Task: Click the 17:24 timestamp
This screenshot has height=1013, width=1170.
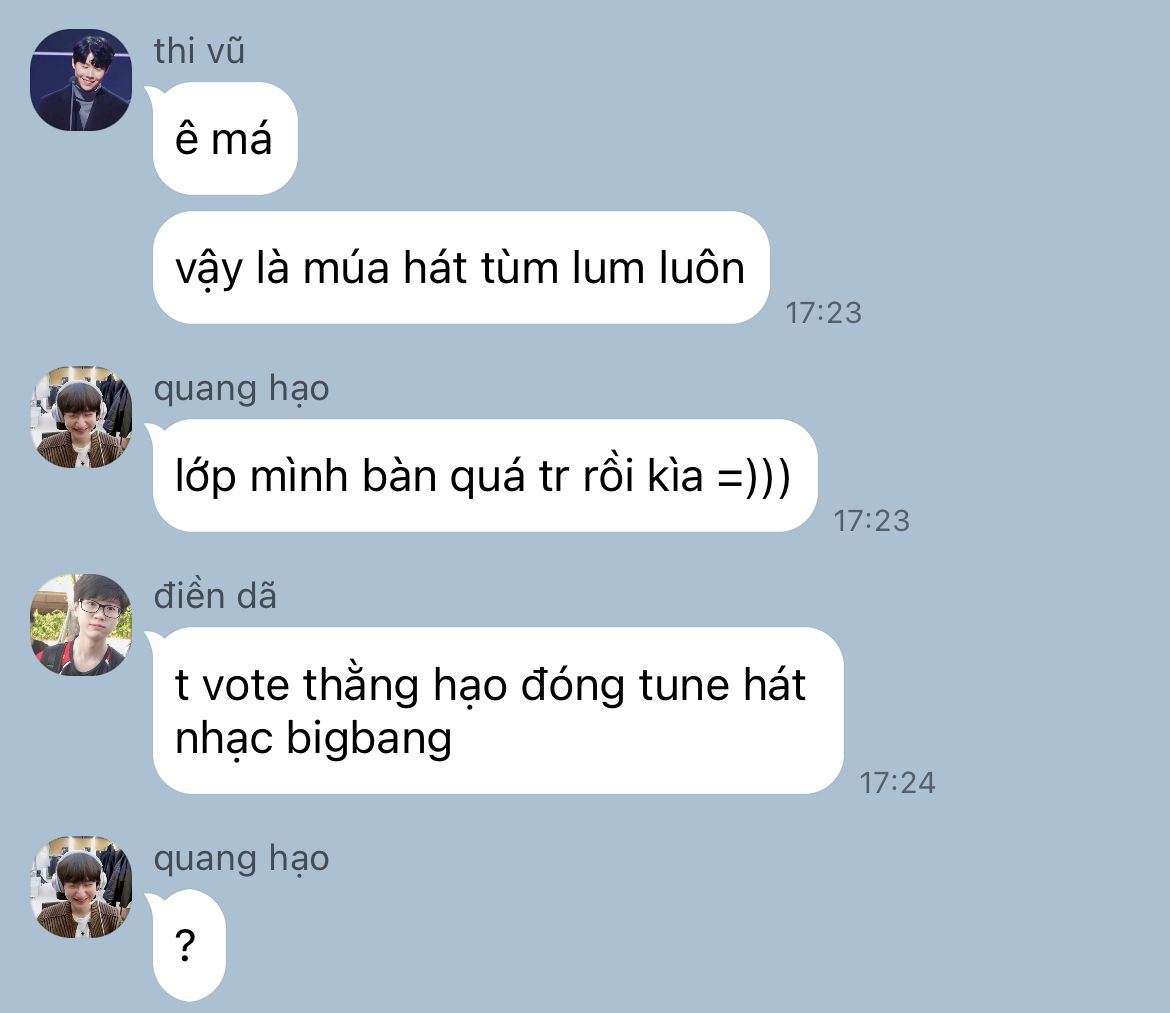Action: point(897,783)
